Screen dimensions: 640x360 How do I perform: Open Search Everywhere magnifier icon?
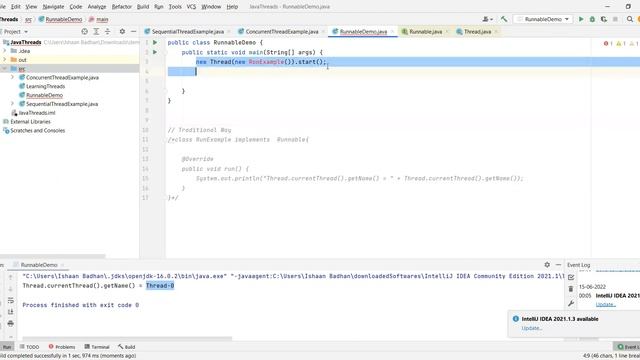pos(630,19)
